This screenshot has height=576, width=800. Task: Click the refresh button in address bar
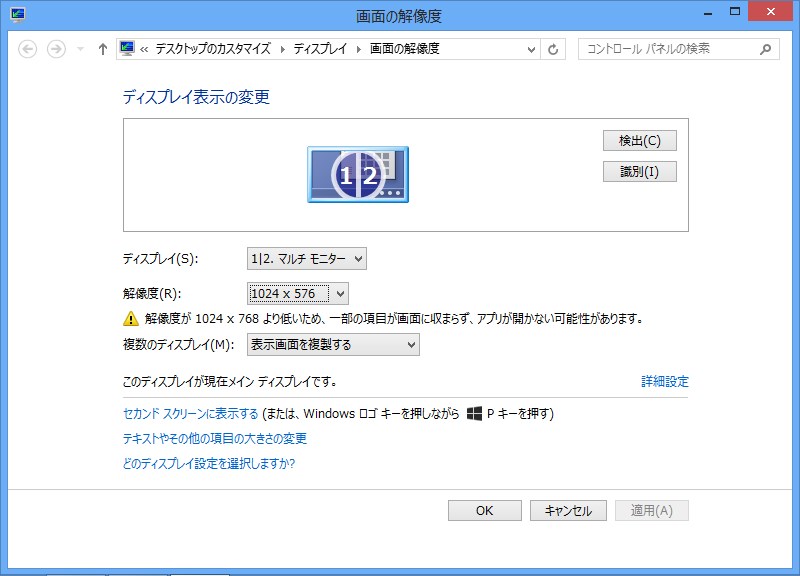pos(554,49)
